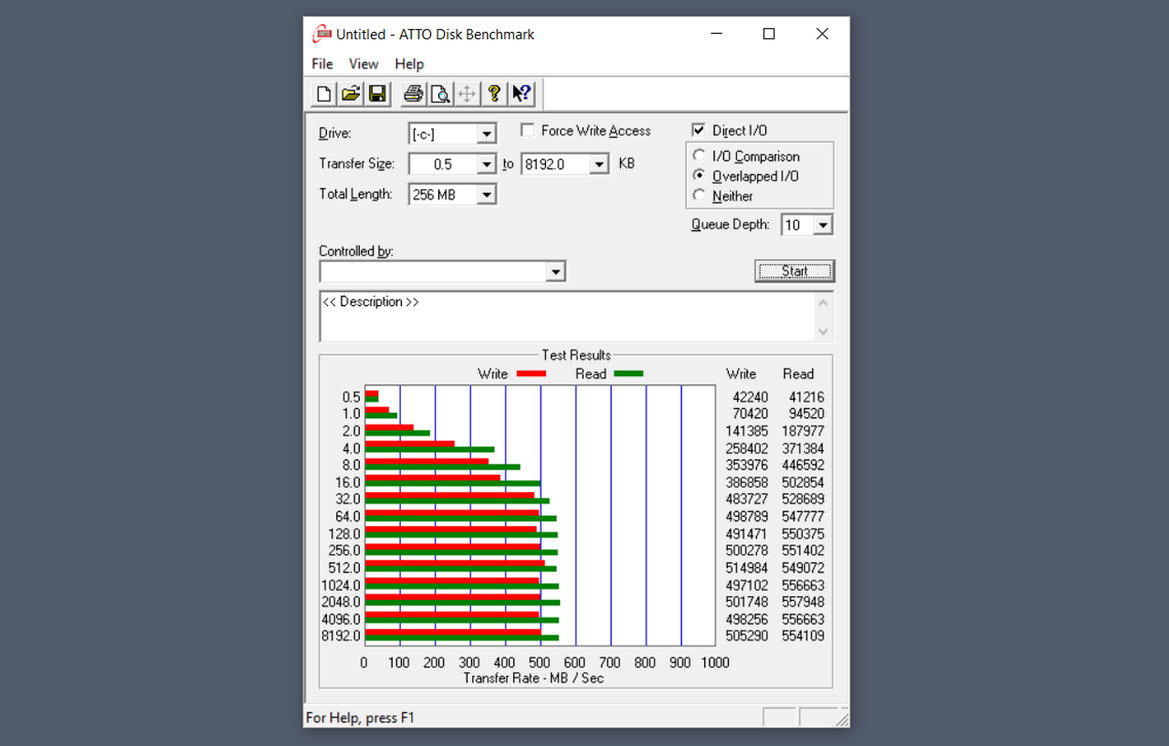Print the benchmark results

pos(413,94)
